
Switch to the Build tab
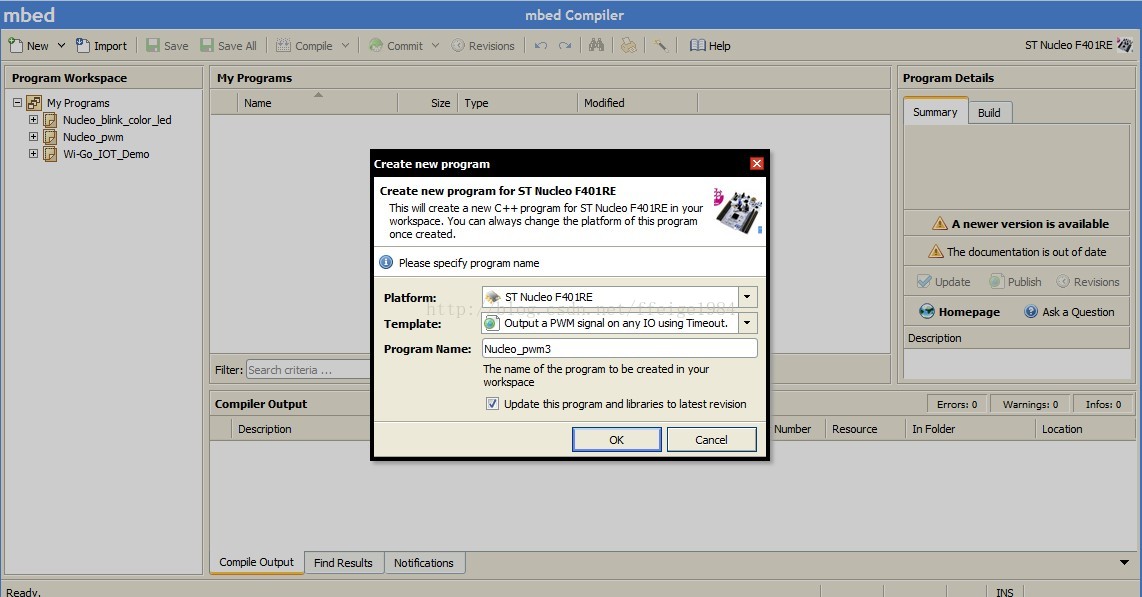click(989, 113)
